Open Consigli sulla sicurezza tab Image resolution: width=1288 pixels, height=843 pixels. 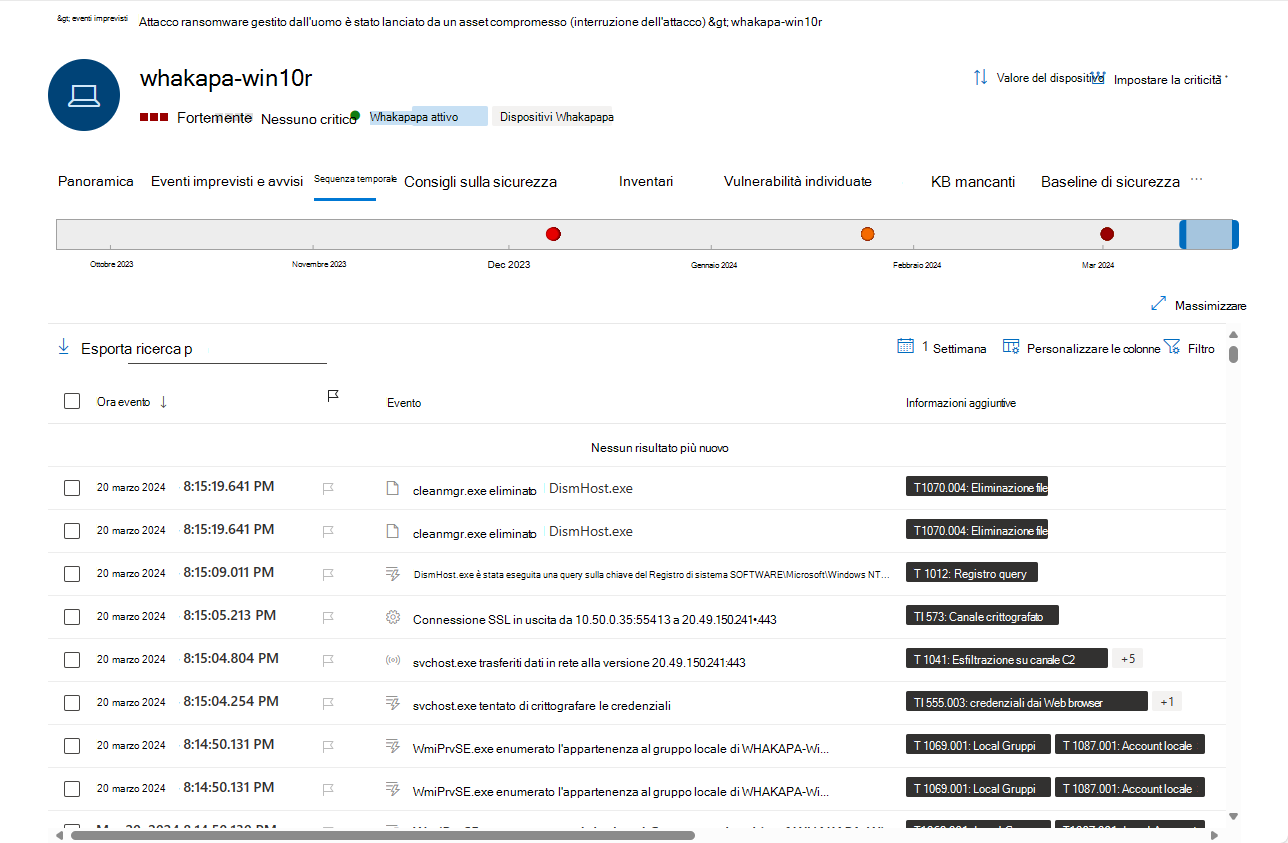tap(480, 182)
